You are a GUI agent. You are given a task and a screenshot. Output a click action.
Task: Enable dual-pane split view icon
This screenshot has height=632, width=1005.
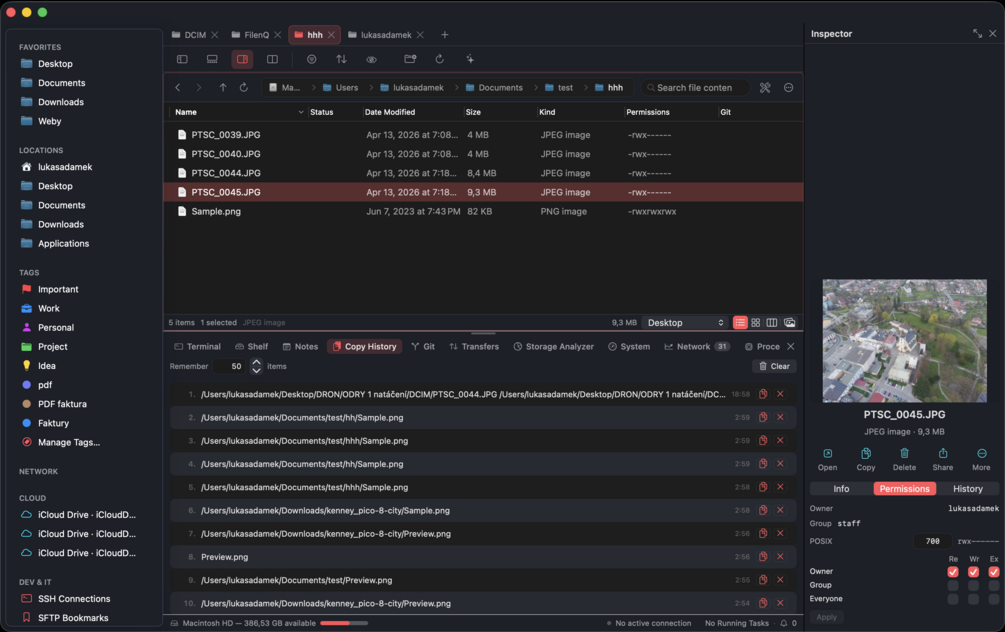point(272,59)
